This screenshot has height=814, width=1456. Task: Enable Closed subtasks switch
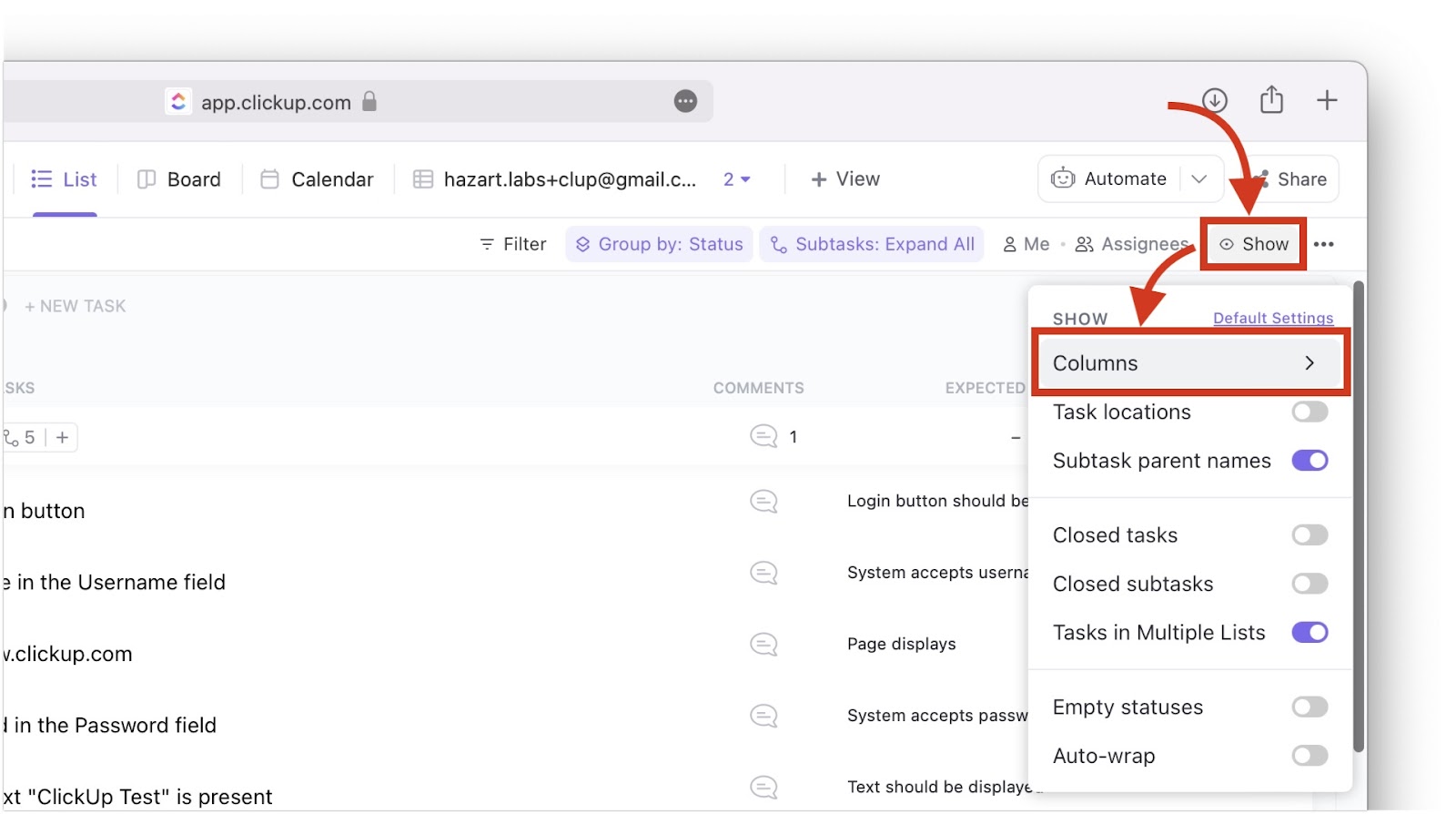[x=1309, y=584]
